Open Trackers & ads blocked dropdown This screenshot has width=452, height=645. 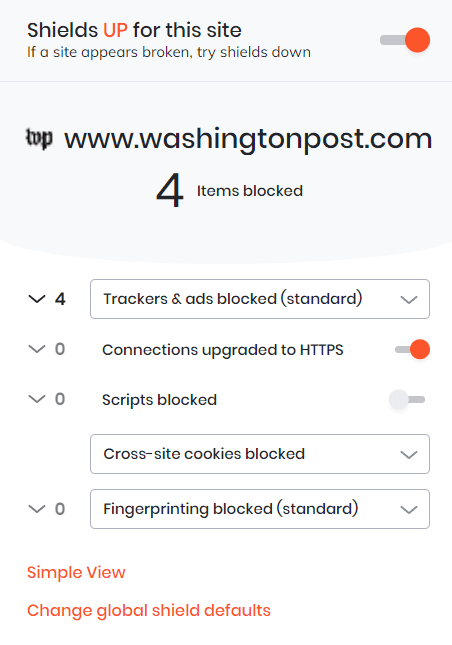260,299
